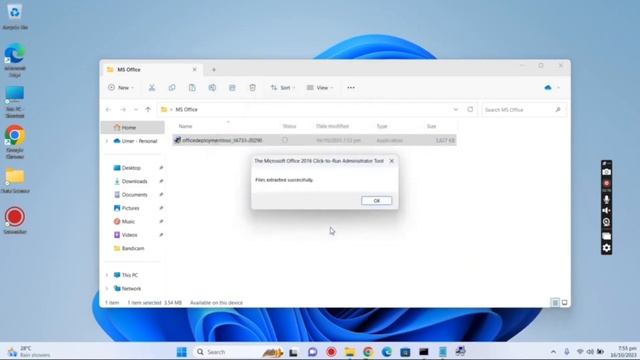Click the Delete trash icon

(x=252, y=88)
